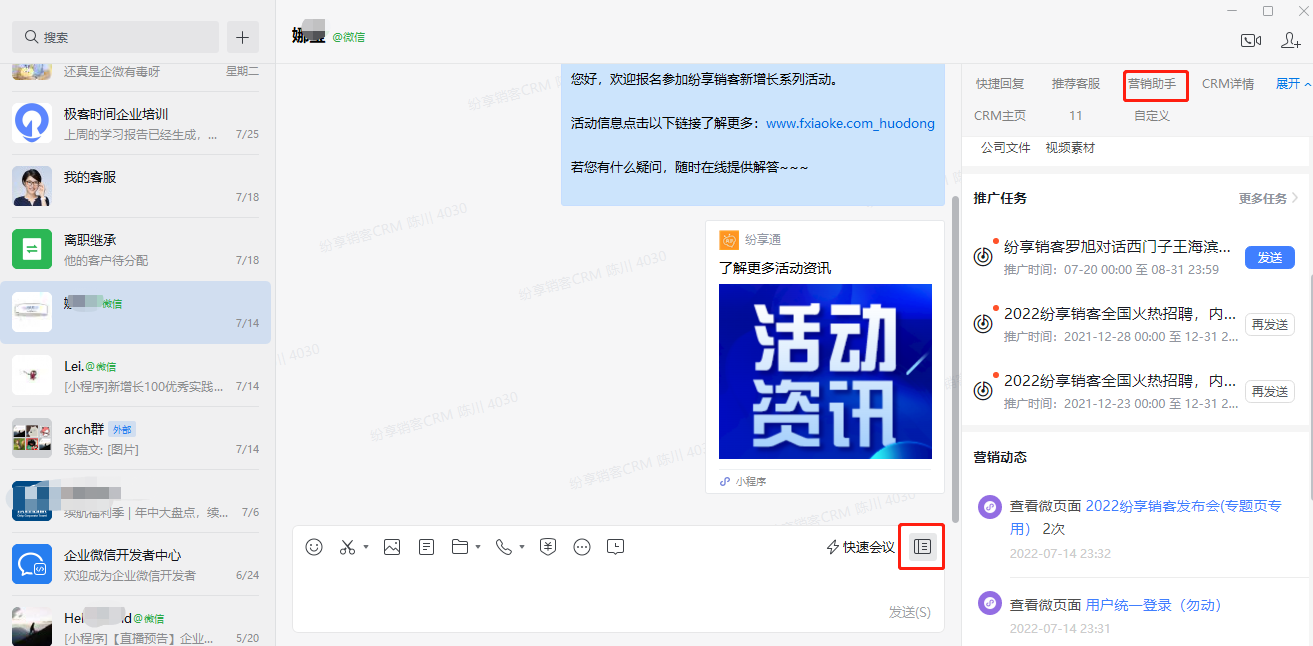This screenshot has height=646, width=1313.
Task: Switch to the 公司文件 section
Action: (x=1005, y=148)
